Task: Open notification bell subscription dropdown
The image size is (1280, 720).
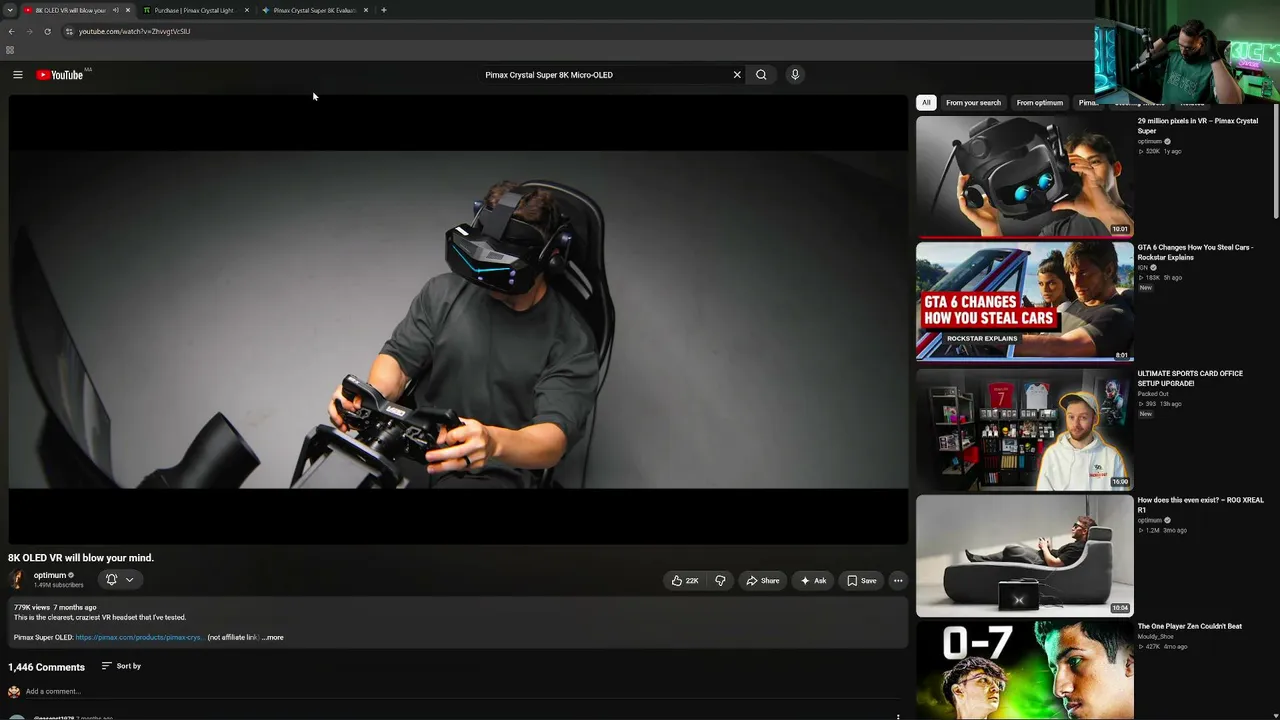Action: 120,580
